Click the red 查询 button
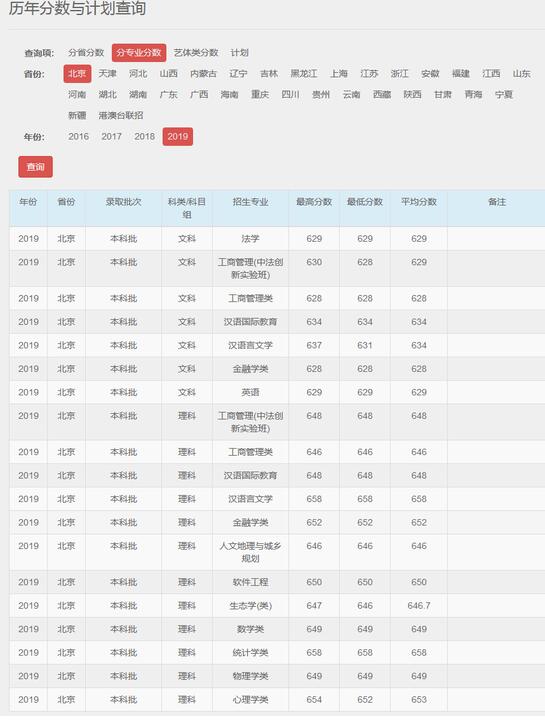This screenshot has height=720, width=545. point(35,167)
